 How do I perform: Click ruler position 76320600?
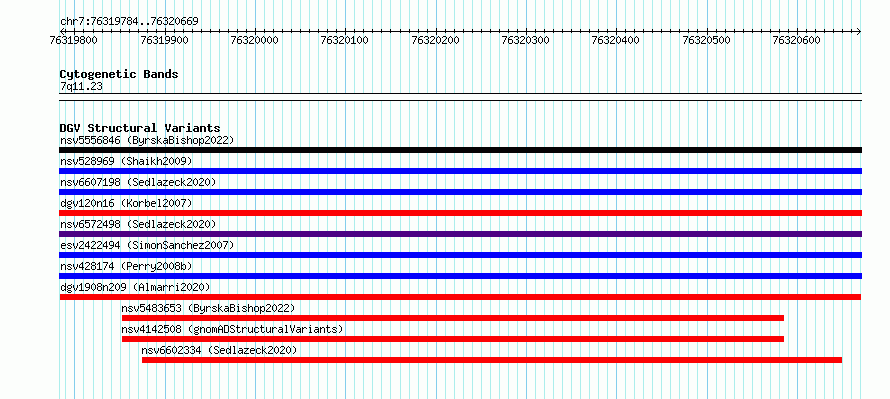click(x=797, y=40)
